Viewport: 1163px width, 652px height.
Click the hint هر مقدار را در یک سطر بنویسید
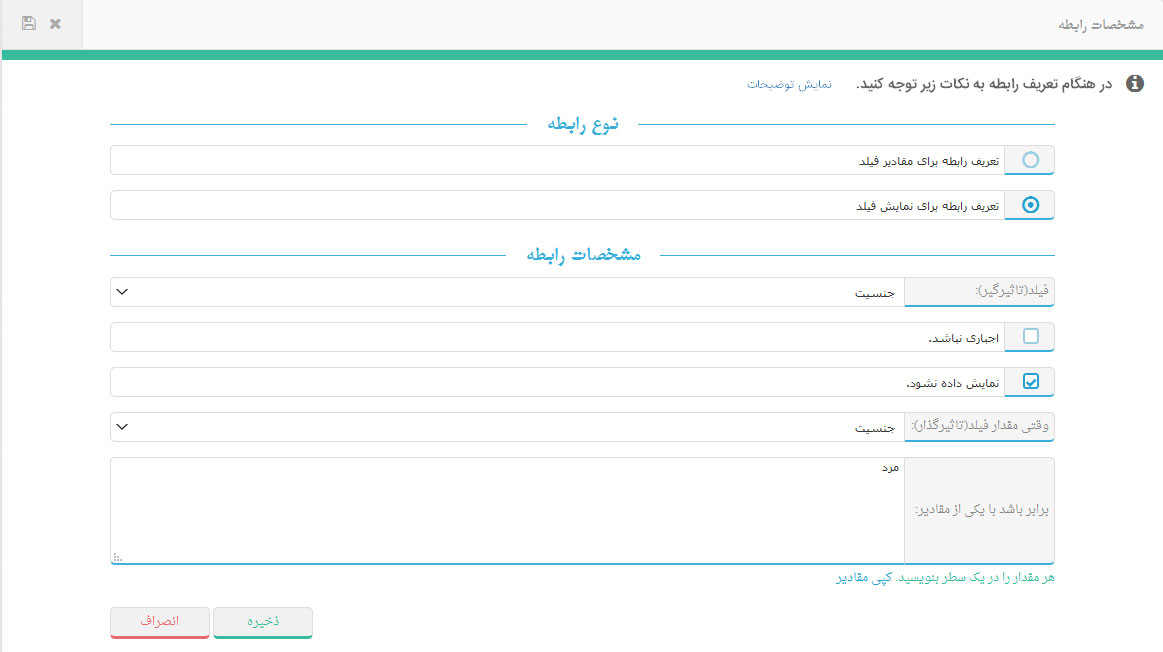(975, 578)
